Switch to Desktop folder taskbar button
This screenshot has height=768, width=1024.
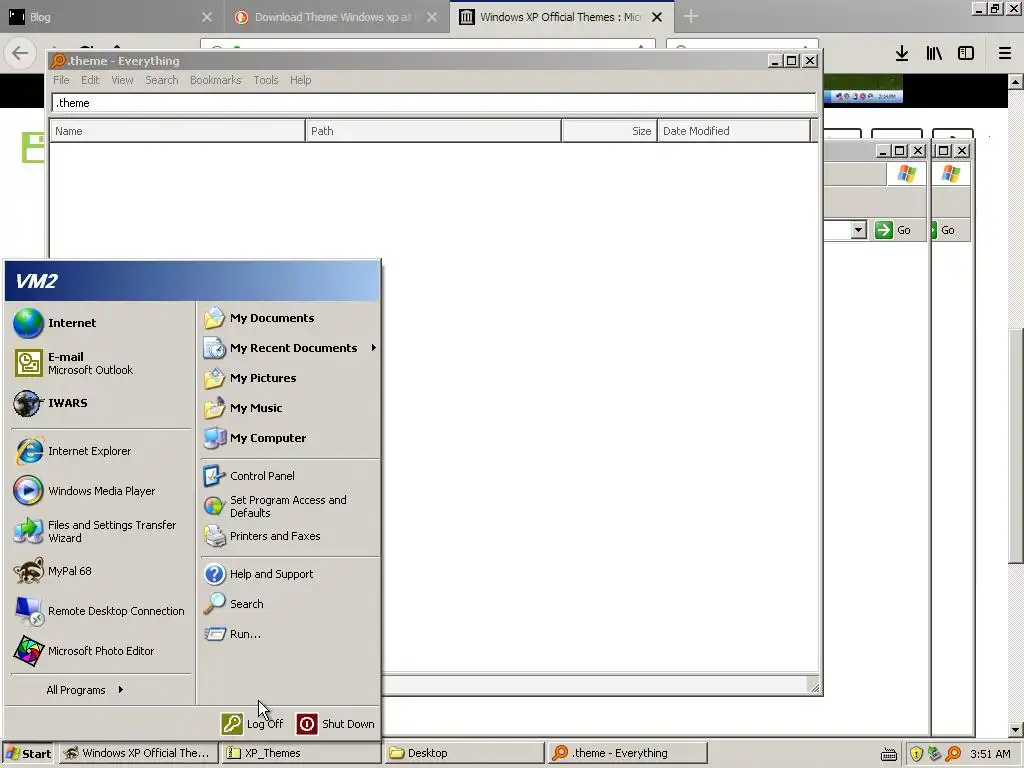[x=463, y=753]
